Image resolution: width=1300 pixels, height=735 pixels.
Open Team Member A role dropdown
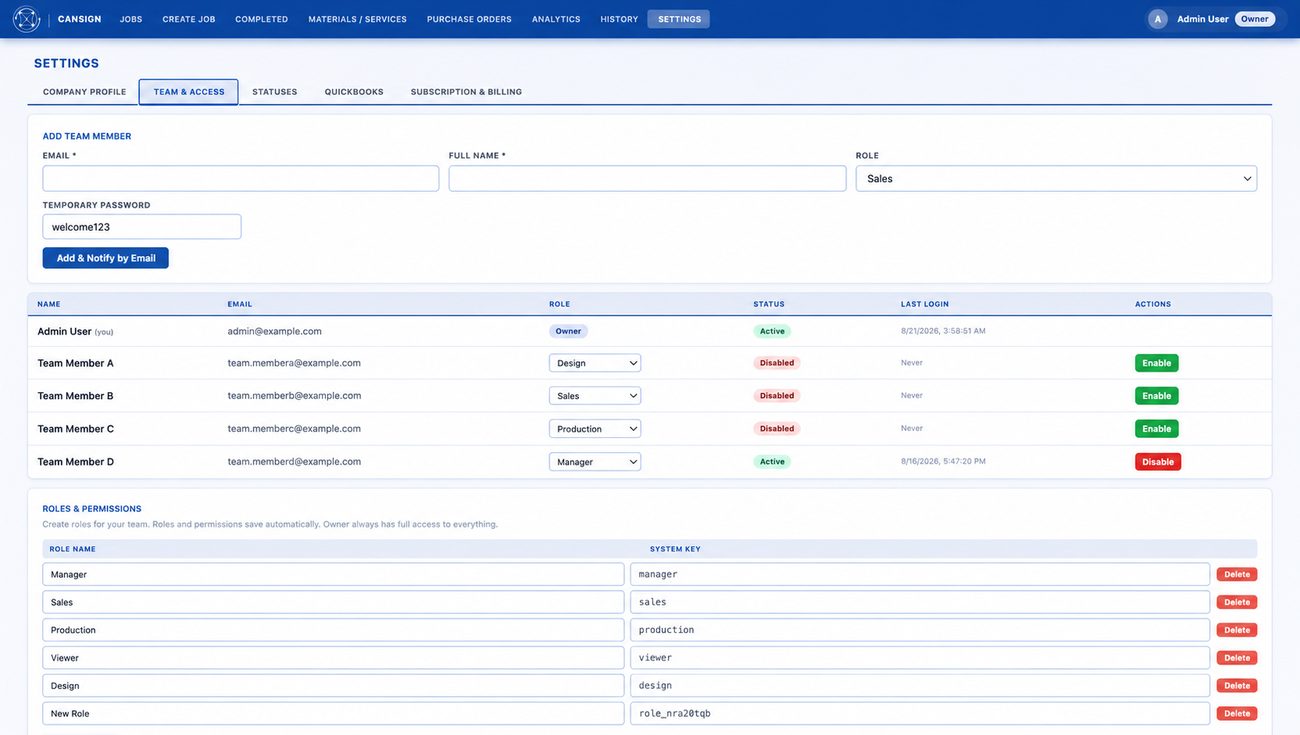point(595,363)
